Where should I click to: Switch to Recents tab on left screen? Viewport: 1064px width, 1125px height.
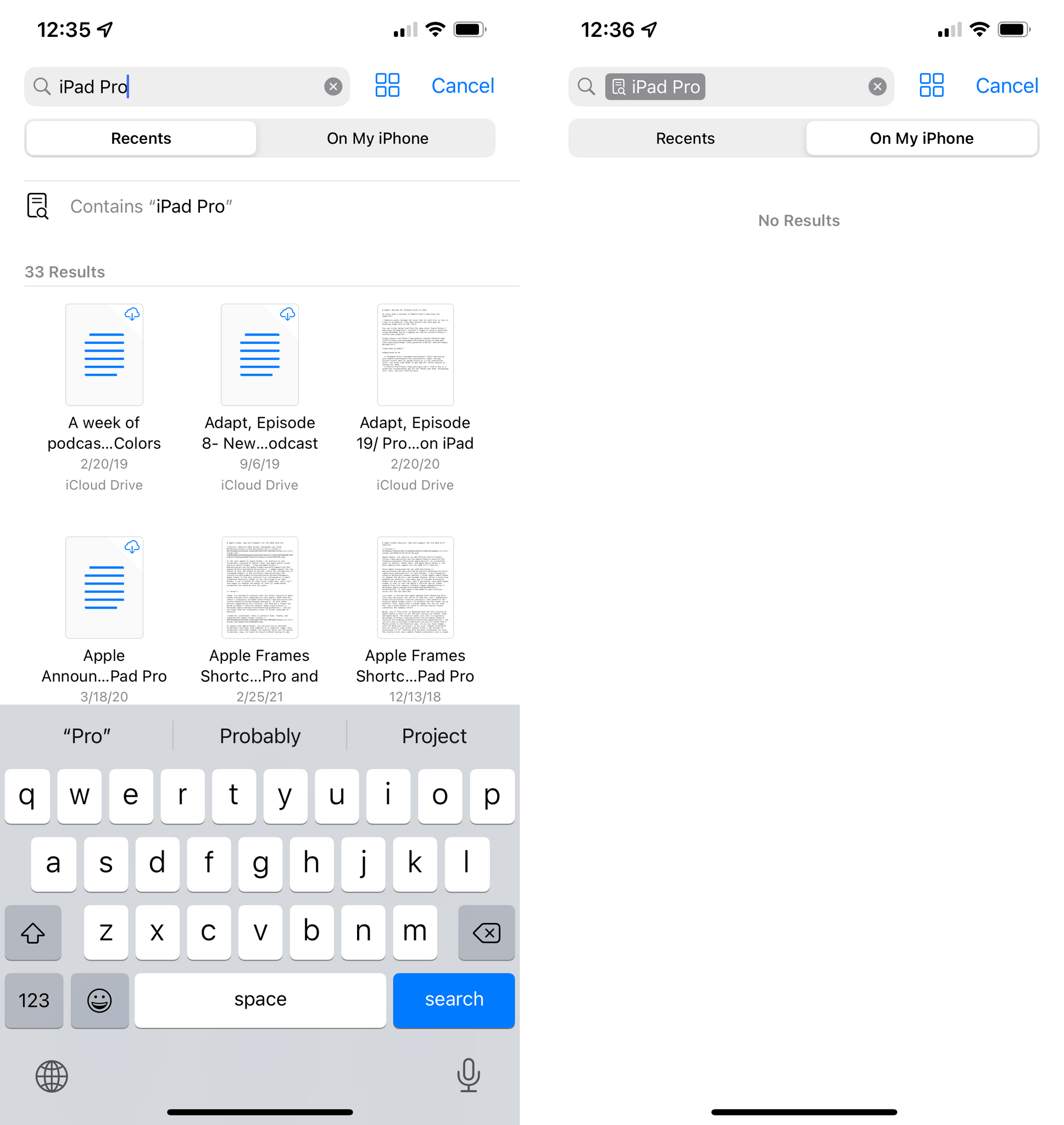[x=141, y=138]
